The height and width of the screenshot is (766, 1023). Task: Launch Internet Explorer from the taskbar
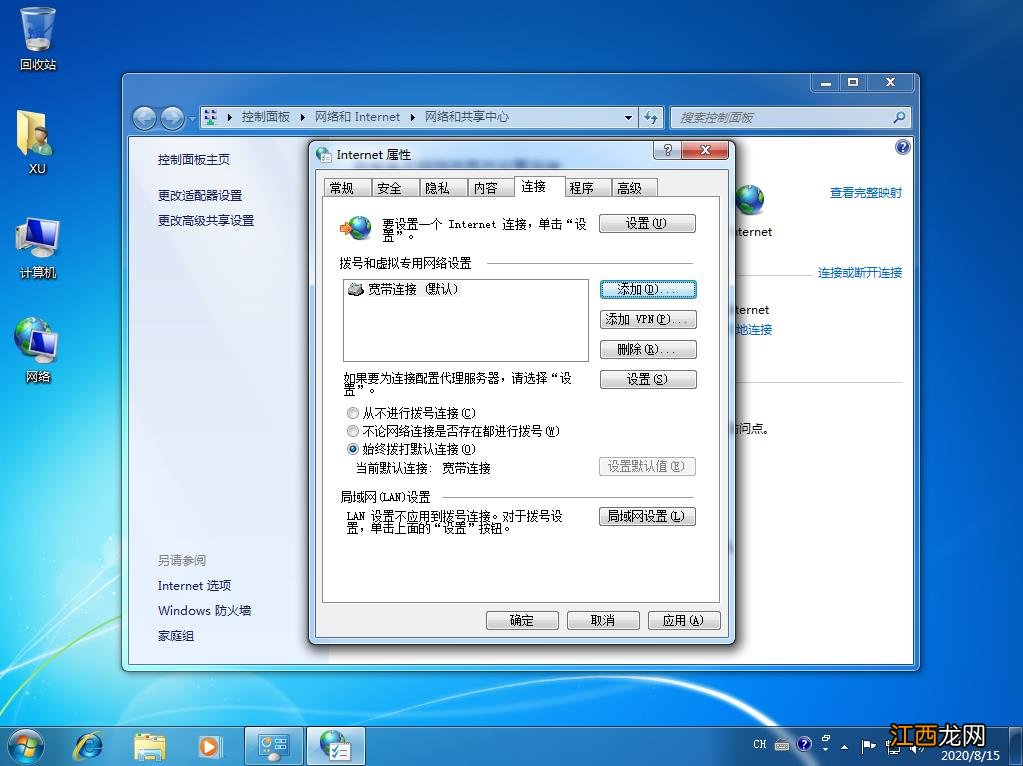point(88,745)
